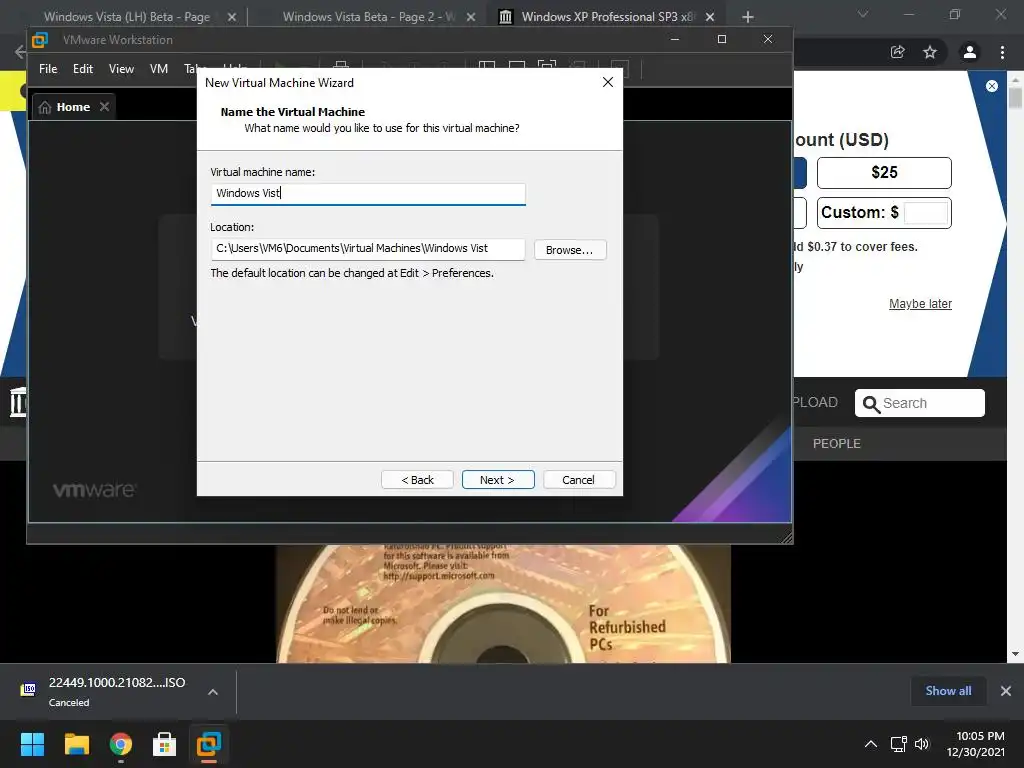Click the Virtual machine name input field
Image resolution: width=1024 pixels, height=768 pixels.
(368, 193)
